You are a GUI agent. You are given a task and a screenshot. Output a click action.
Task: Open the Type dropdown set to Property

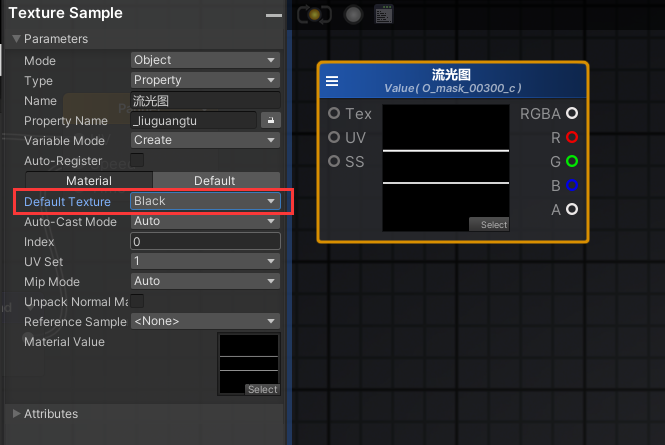(205, 80)
